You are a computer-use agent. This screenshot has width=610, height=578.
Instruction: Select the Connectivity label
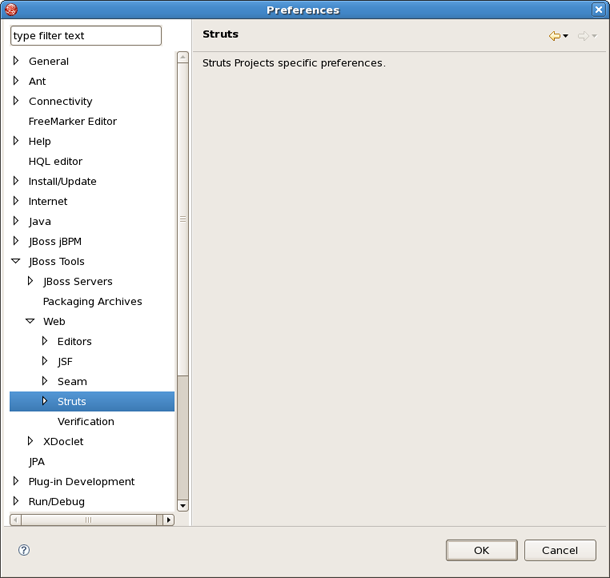click(x=60, y=102)
